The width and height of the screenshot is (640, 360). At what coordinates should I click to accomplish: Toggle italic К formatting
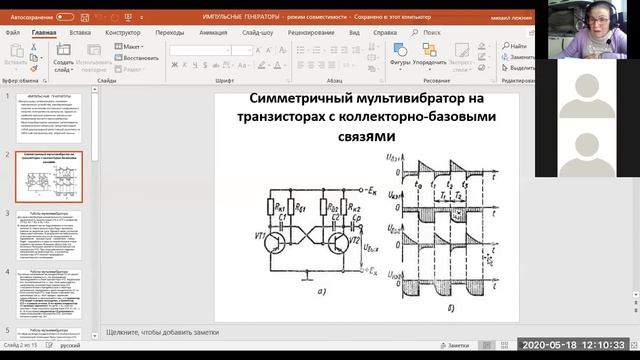(185, 65)
